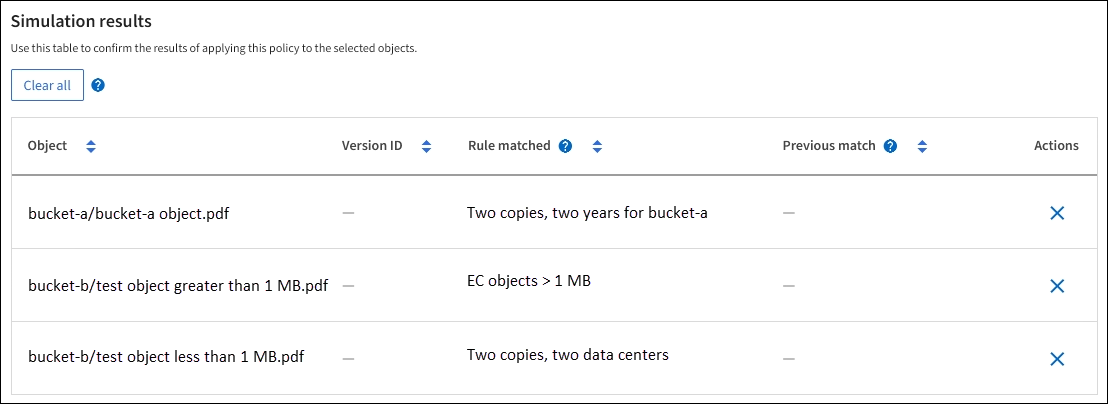
Task: Click the Clear all button
Action: point(47,85)
